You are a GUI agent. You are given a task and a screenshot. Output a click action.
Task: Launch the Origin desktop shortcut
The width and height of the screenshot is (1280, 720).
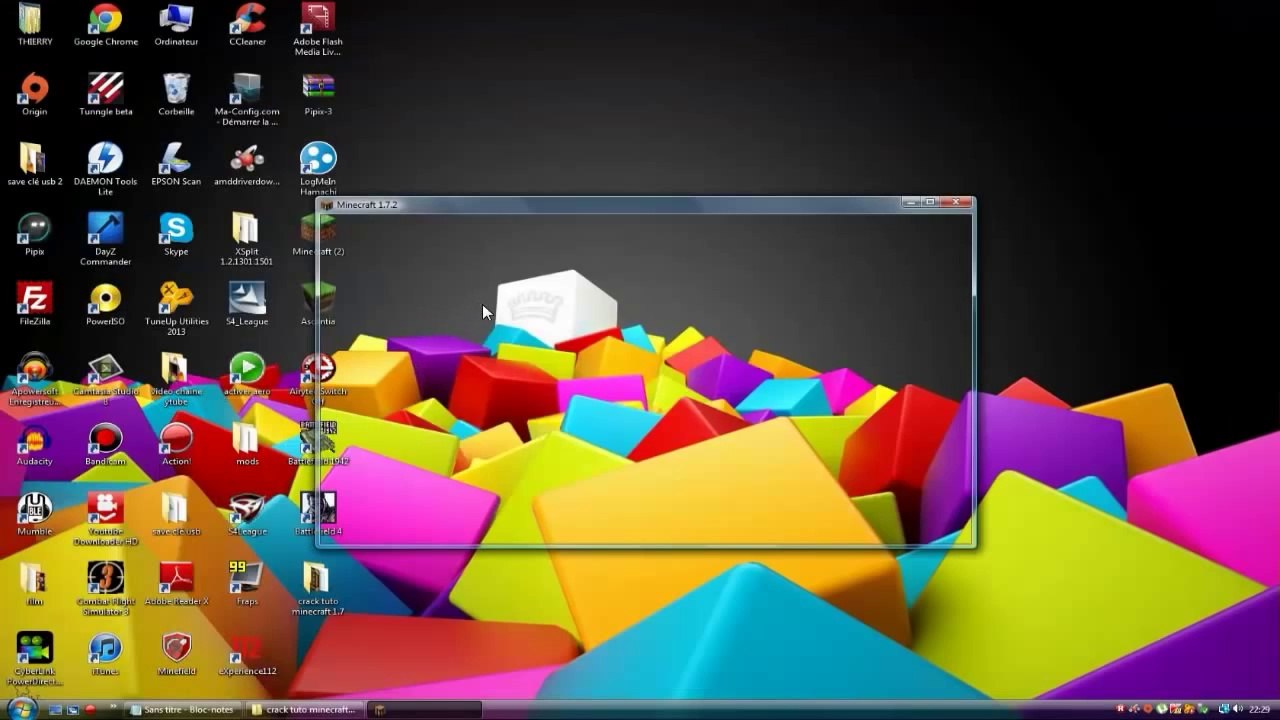[34, 96]
